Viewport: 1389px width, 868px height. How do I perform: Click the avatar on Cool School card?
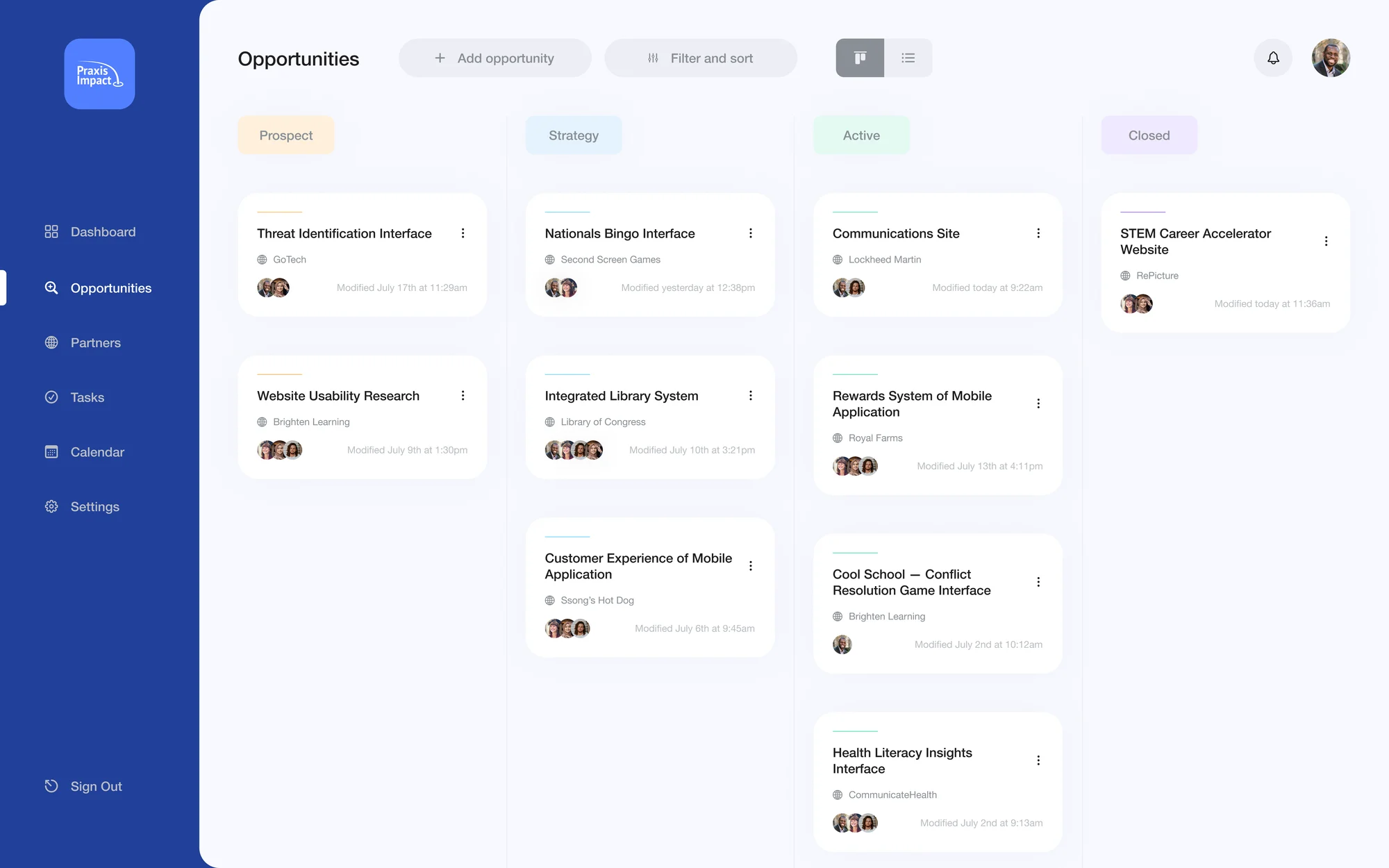pyautogui.click(x=842, y=644)
